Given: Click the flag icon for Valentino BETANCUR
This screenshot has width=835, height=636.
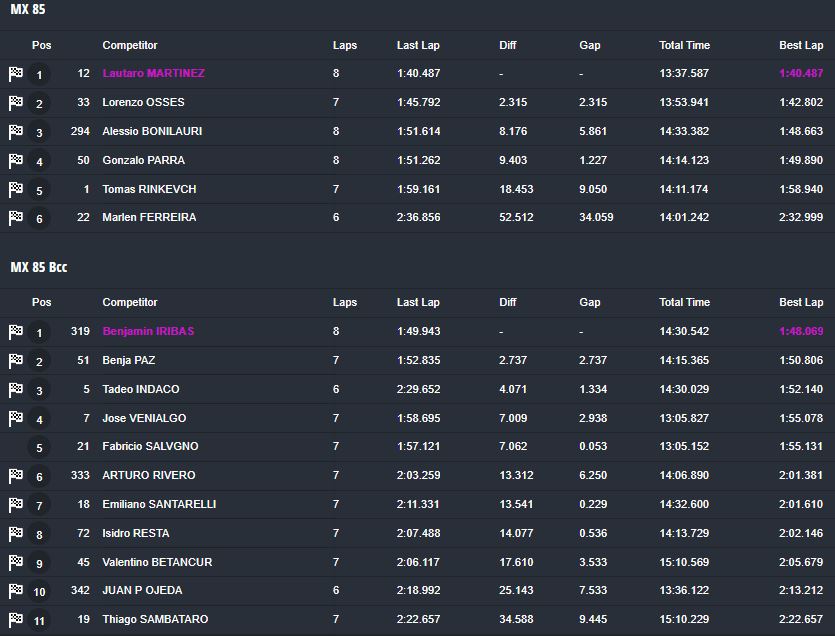Looking at the screenshot, I should click(x=15, y=563).
